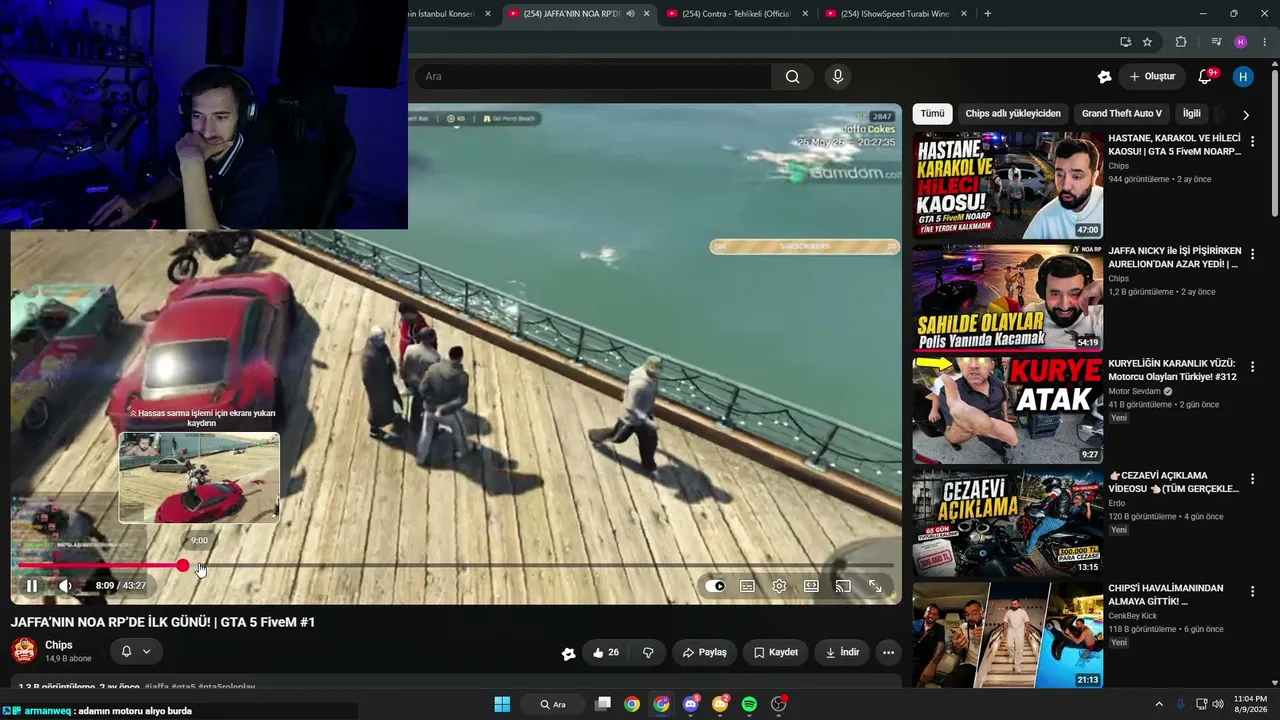Bookmark this page with the star icon

tap(1147, 42)
